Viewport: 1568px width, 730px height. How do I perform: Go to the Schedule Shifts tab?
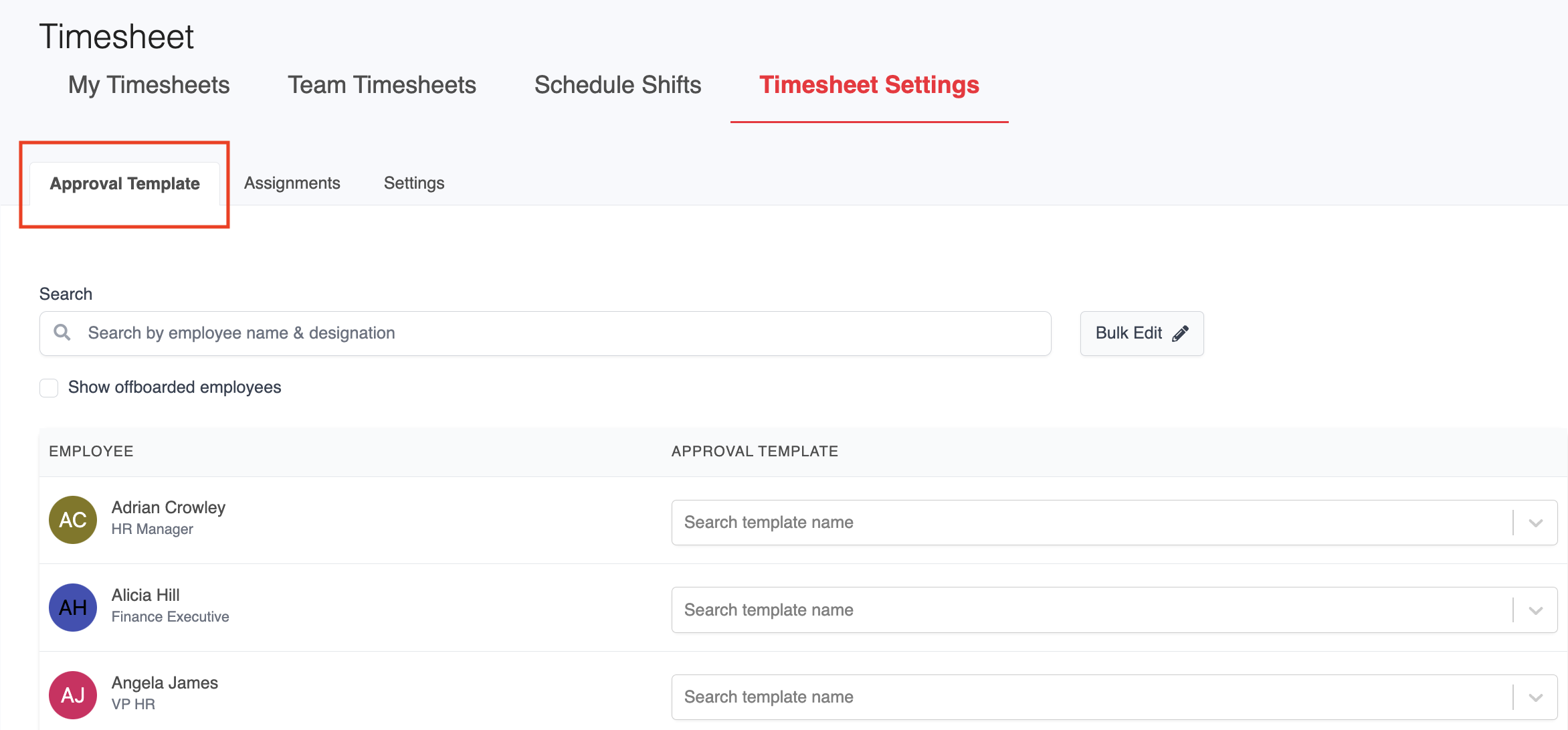(x=617, y=85)
